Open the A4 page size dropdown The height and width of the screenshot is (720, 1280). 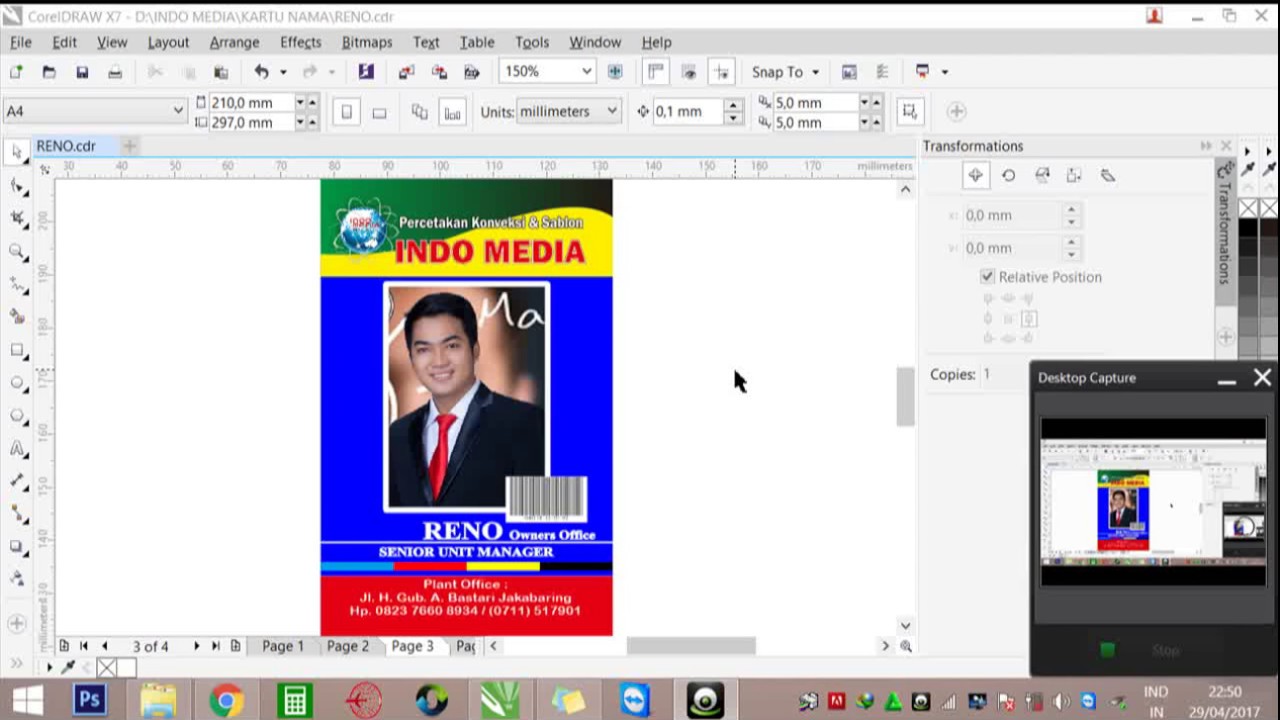[178, 111]
